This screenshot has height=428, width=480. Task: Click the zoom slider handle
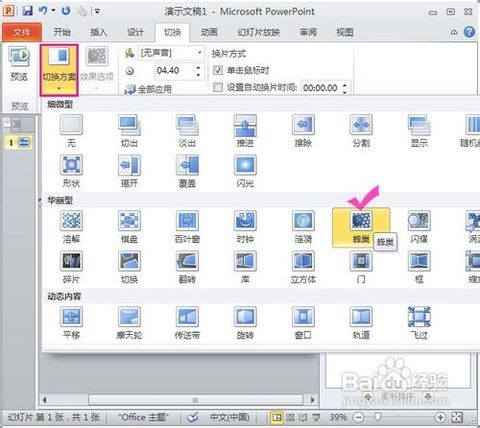pos(377,417)
